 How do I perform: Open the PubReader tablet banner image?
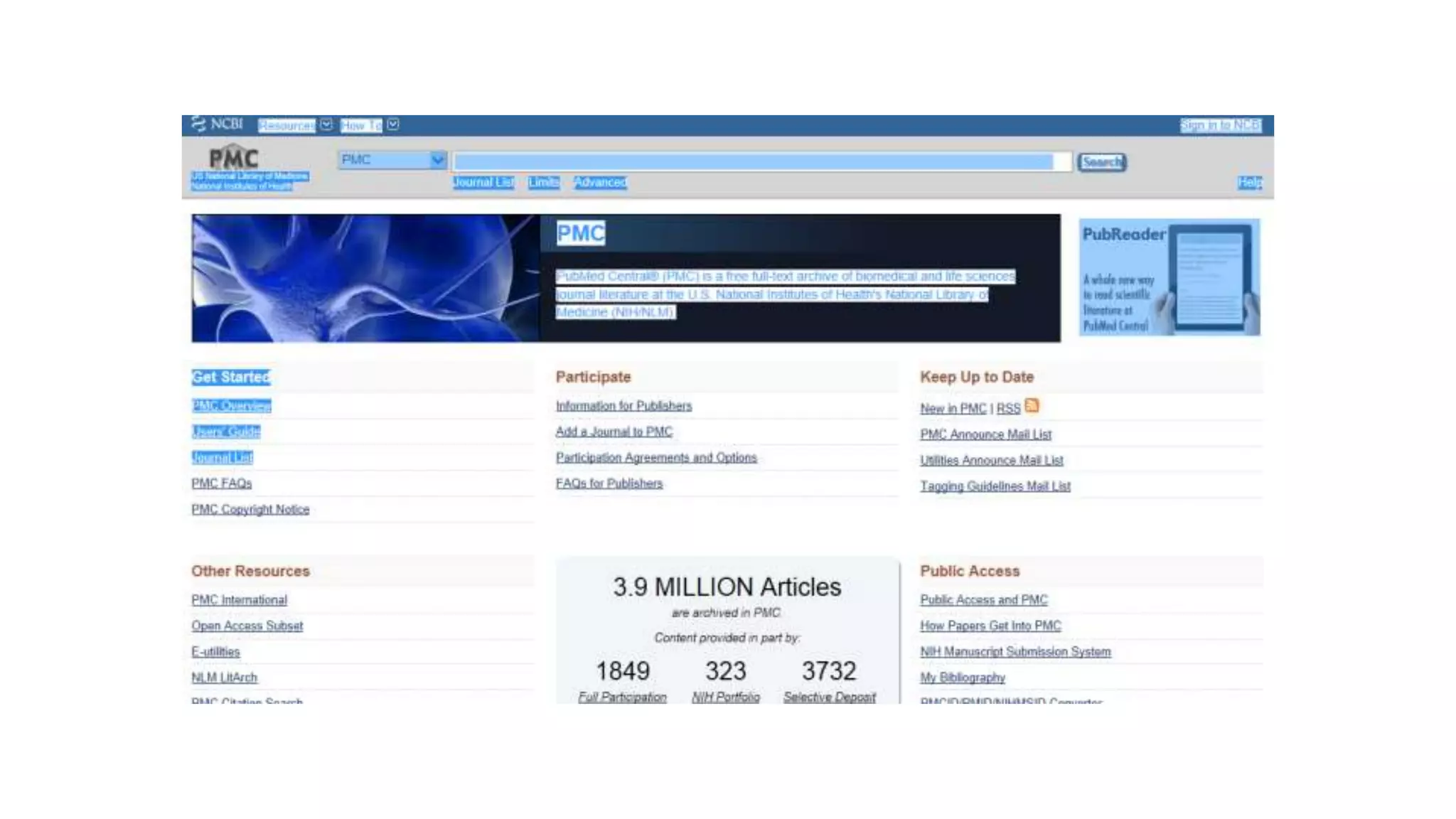tap(1169, 277)
